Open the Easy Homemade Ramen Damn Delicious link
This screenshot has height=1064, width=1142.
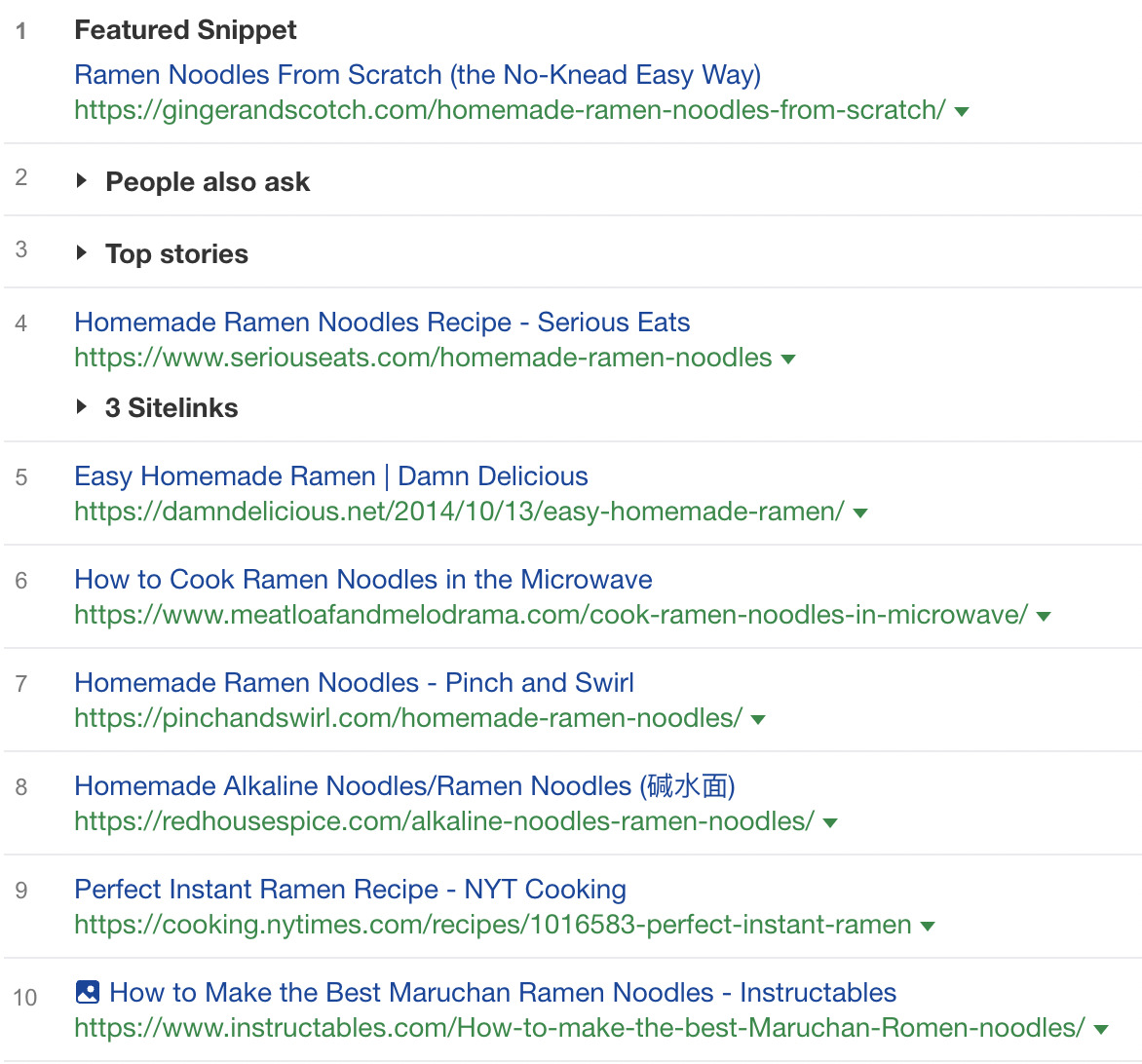pyautogui.click(x=330, y=475)
